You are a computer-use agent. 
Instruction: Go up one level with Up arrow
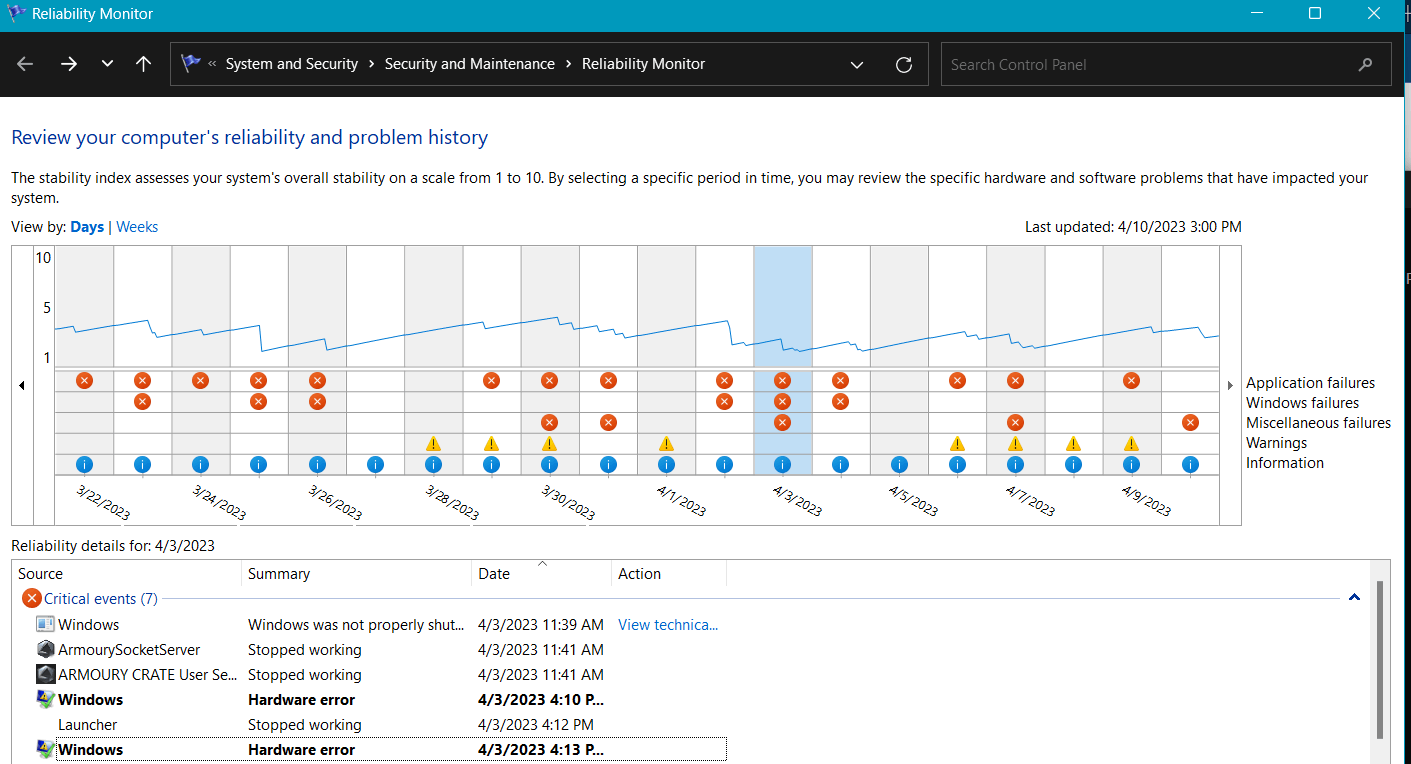coord(144,64)
